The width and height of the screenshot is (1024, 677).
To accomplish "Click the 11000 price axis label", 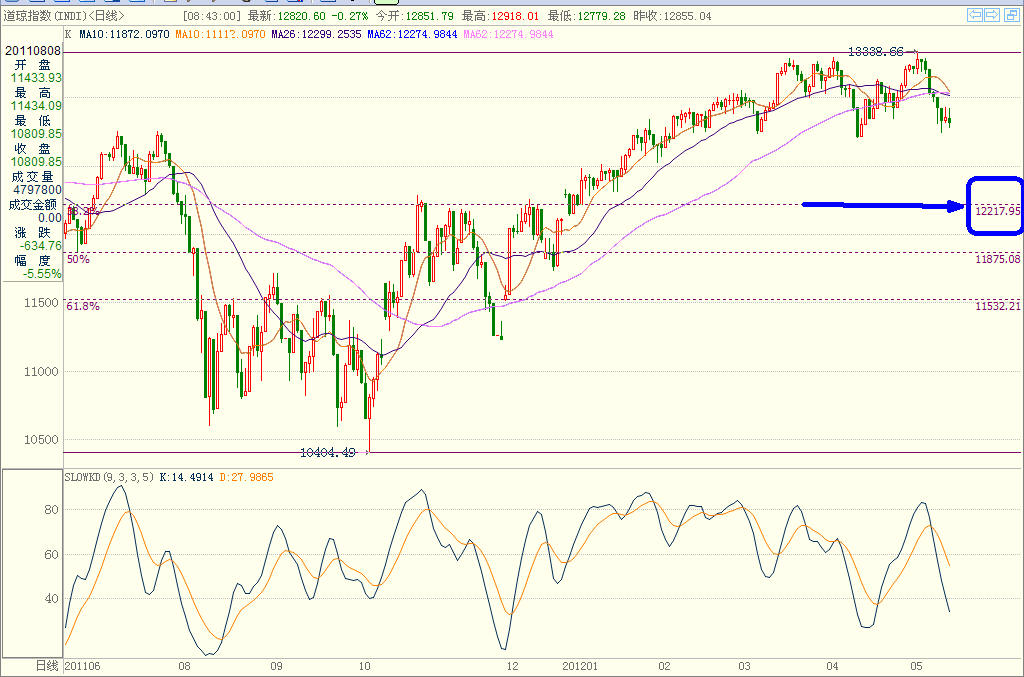I will tap(41, 371).
